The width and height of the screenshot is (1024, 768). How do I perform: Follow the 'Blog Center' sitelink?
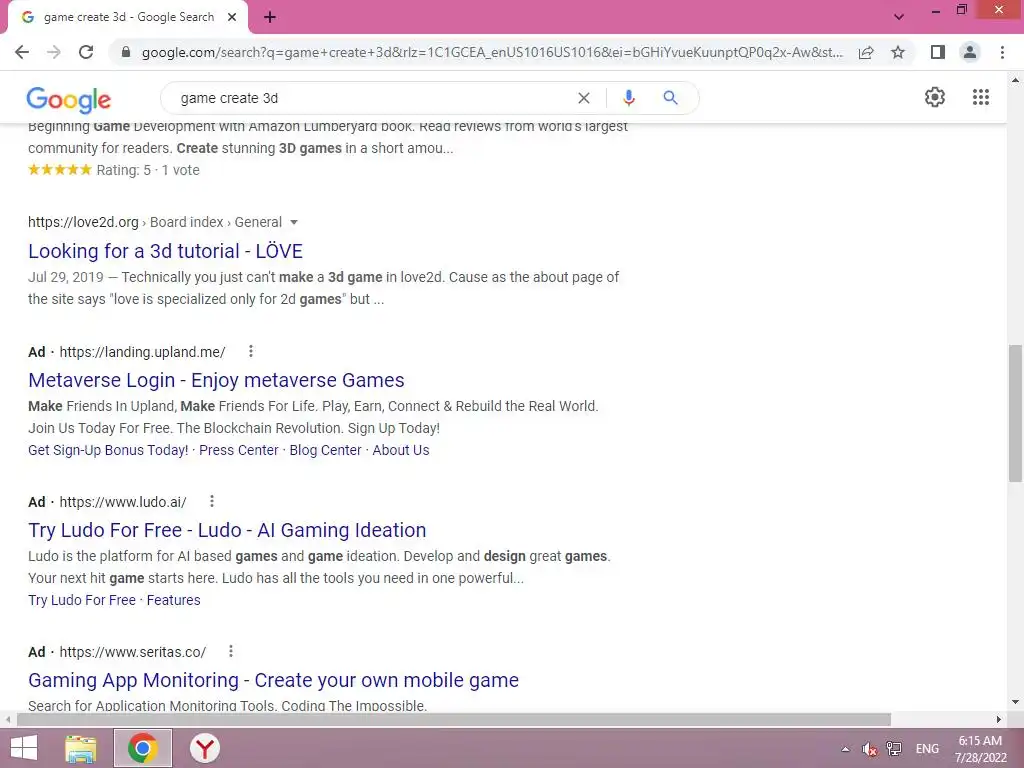325,450
